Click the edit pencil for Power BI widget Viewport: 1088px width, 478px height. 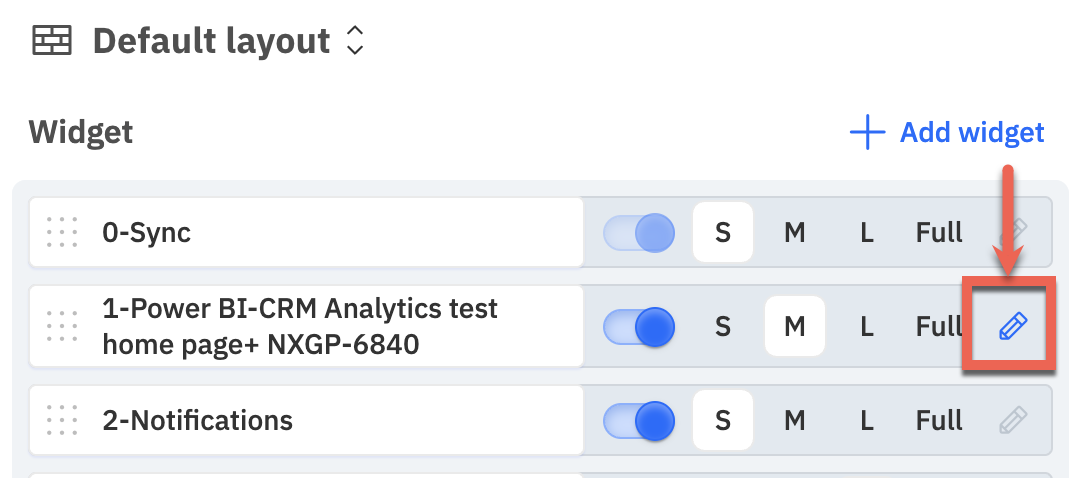pos(1012,326)
